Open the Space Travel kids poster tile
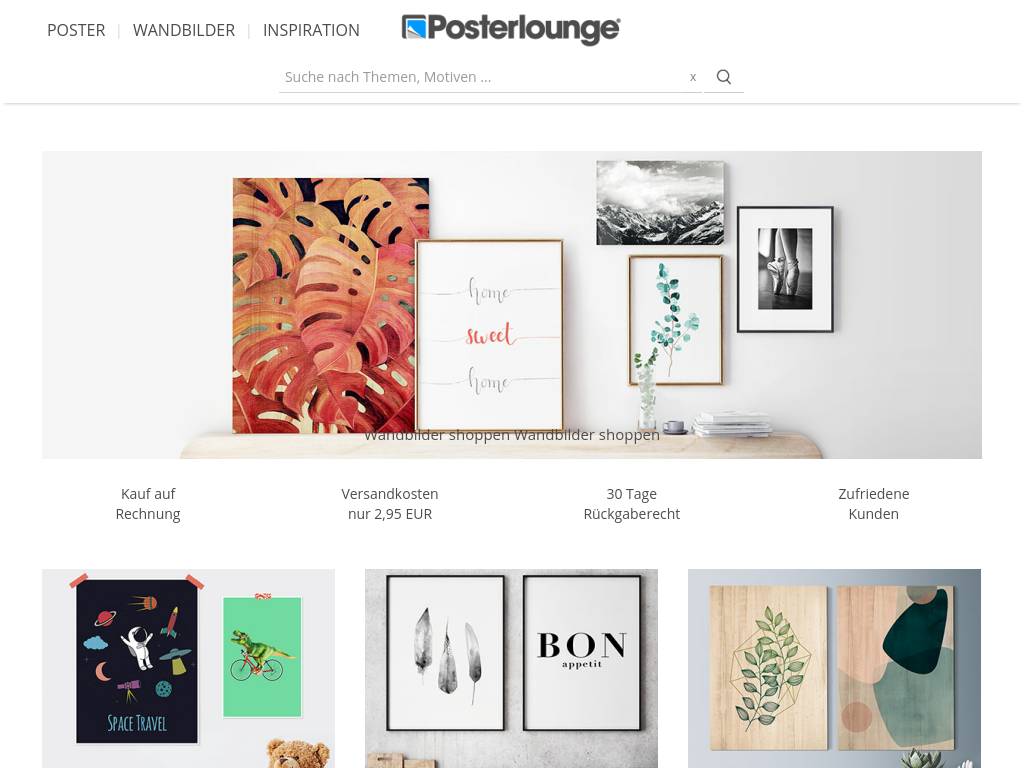Viewport: 1024px width, 768px height. (x=188, y=668)
